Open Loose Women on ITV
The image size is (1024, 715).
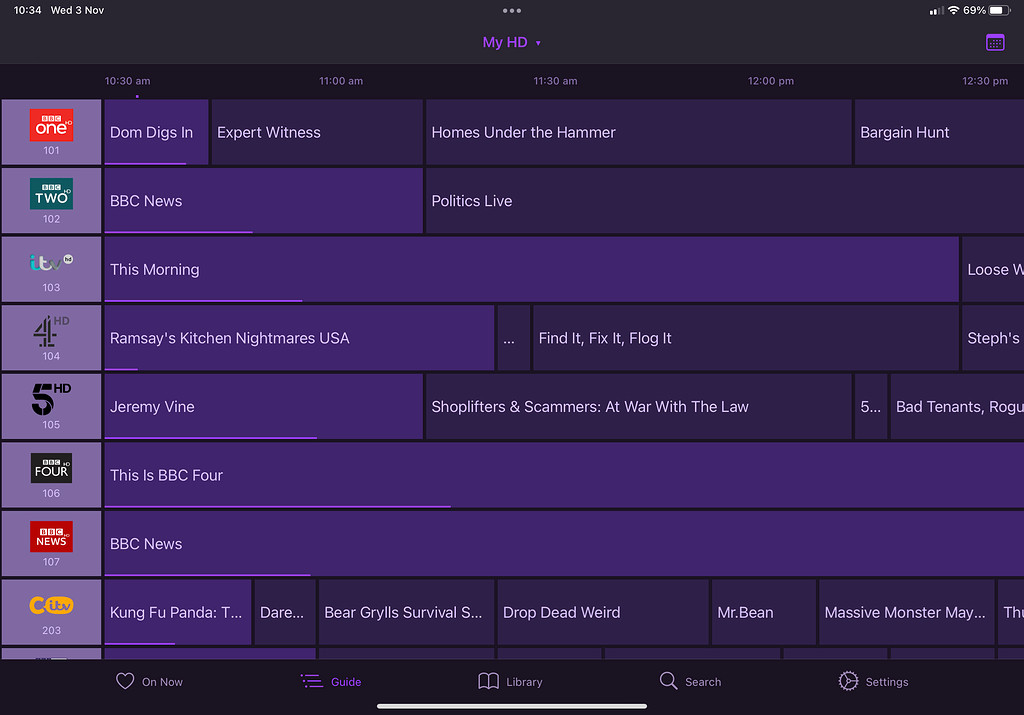(993, 269)
